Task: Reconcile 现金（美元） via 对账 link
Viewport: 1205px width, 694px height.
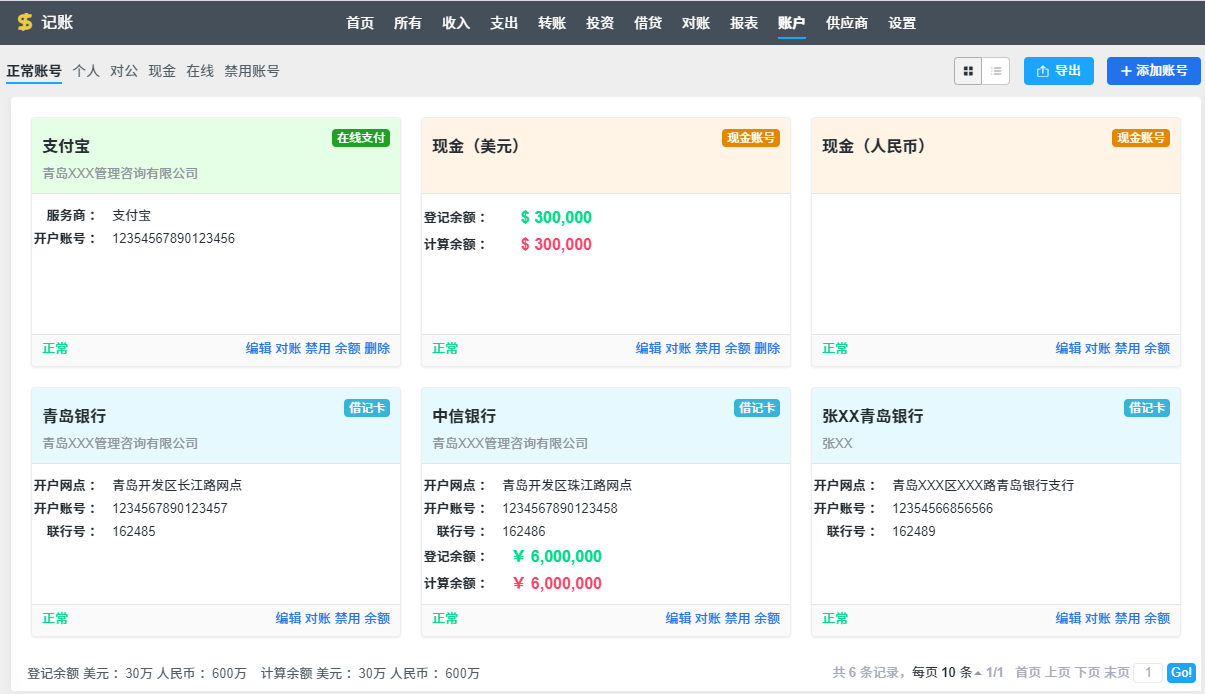Action: [678, 349]
